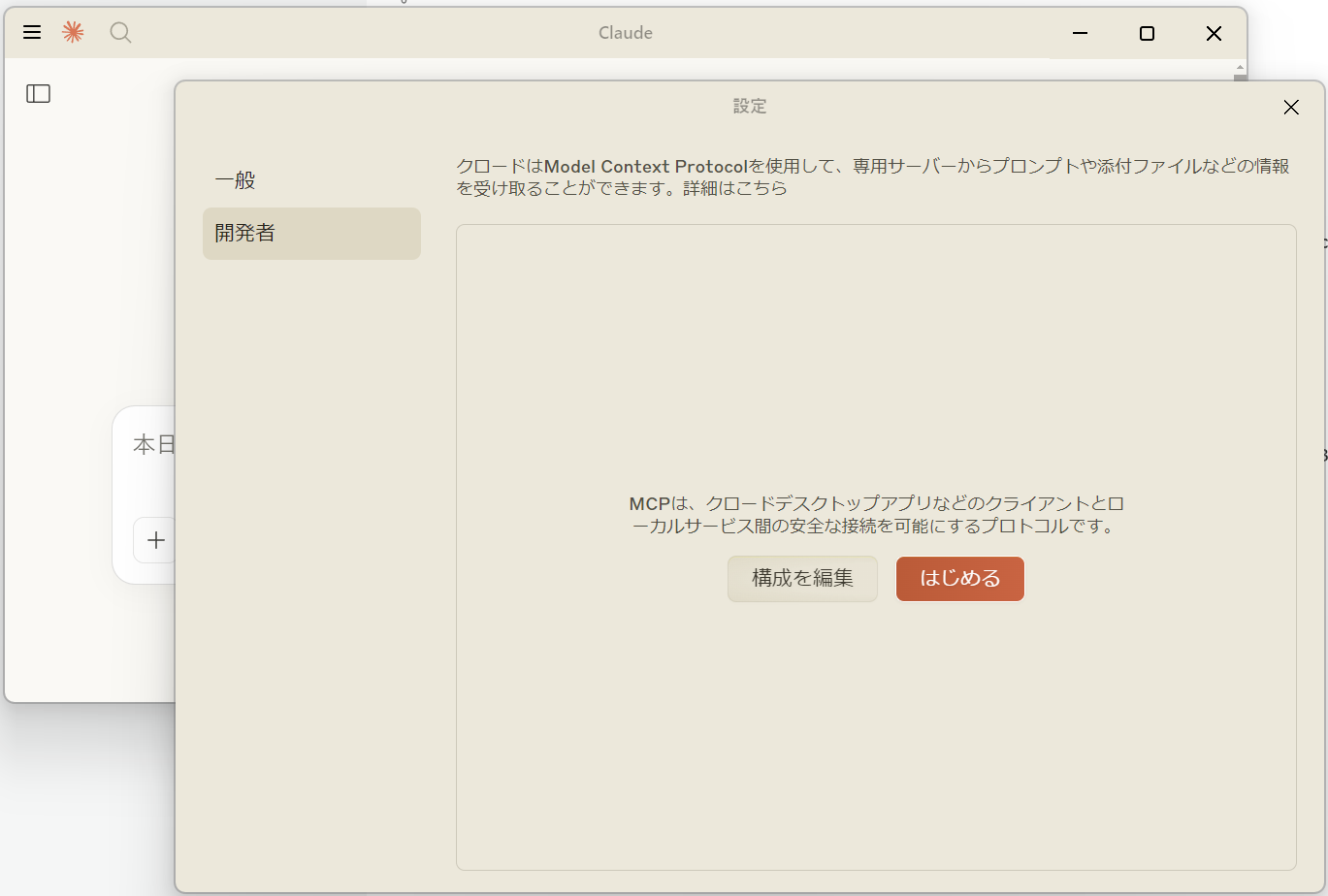Click the chat input field in Claude window

pos(154,446)
